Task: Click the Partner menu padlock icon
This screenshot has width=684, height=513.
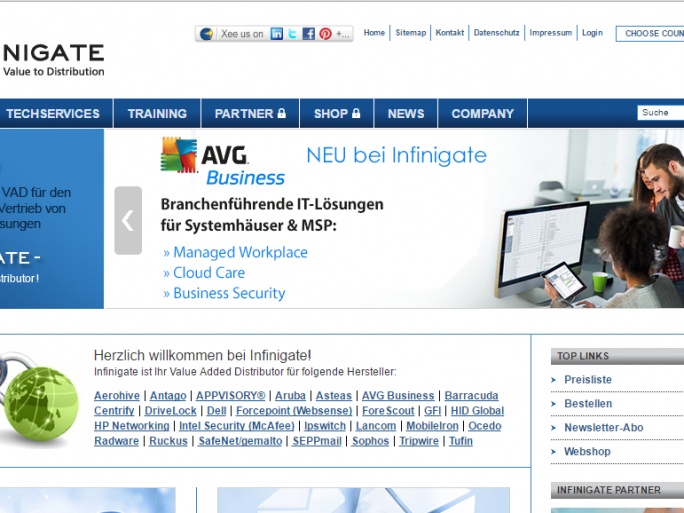Action: pyautogui.click(x=282, y=113)
